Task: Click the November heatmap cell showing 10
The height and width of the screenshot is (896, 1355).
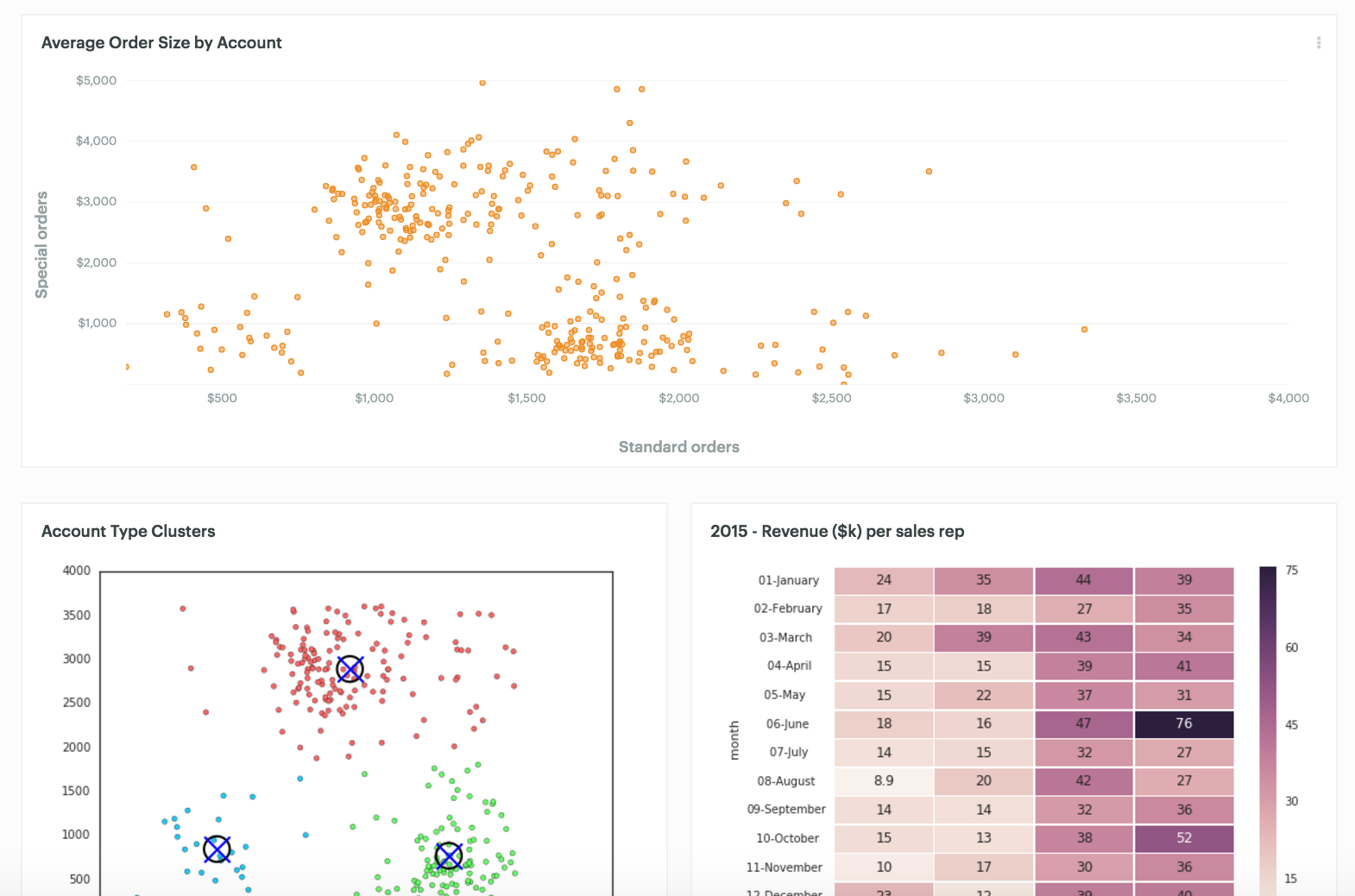Action: 884,867
